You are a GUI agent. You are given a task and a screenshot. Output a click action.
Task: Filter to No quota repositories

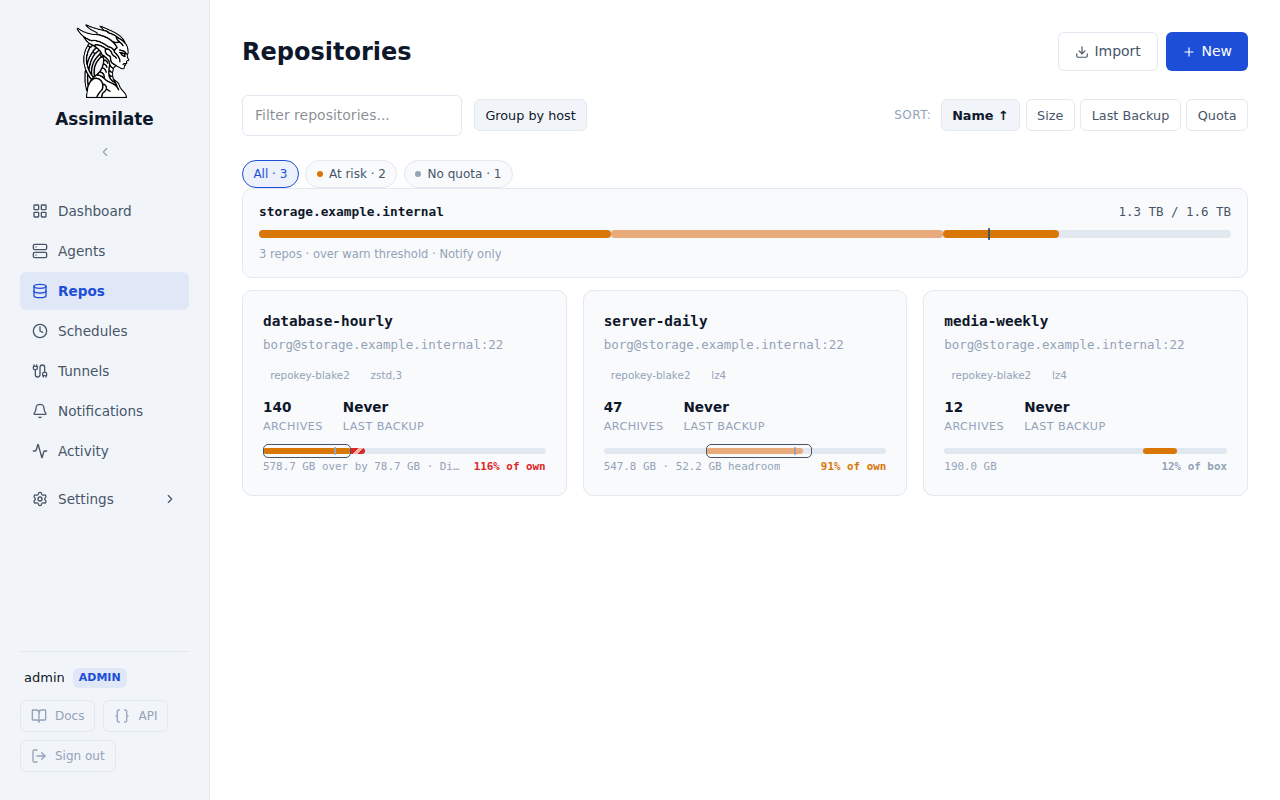458,174
